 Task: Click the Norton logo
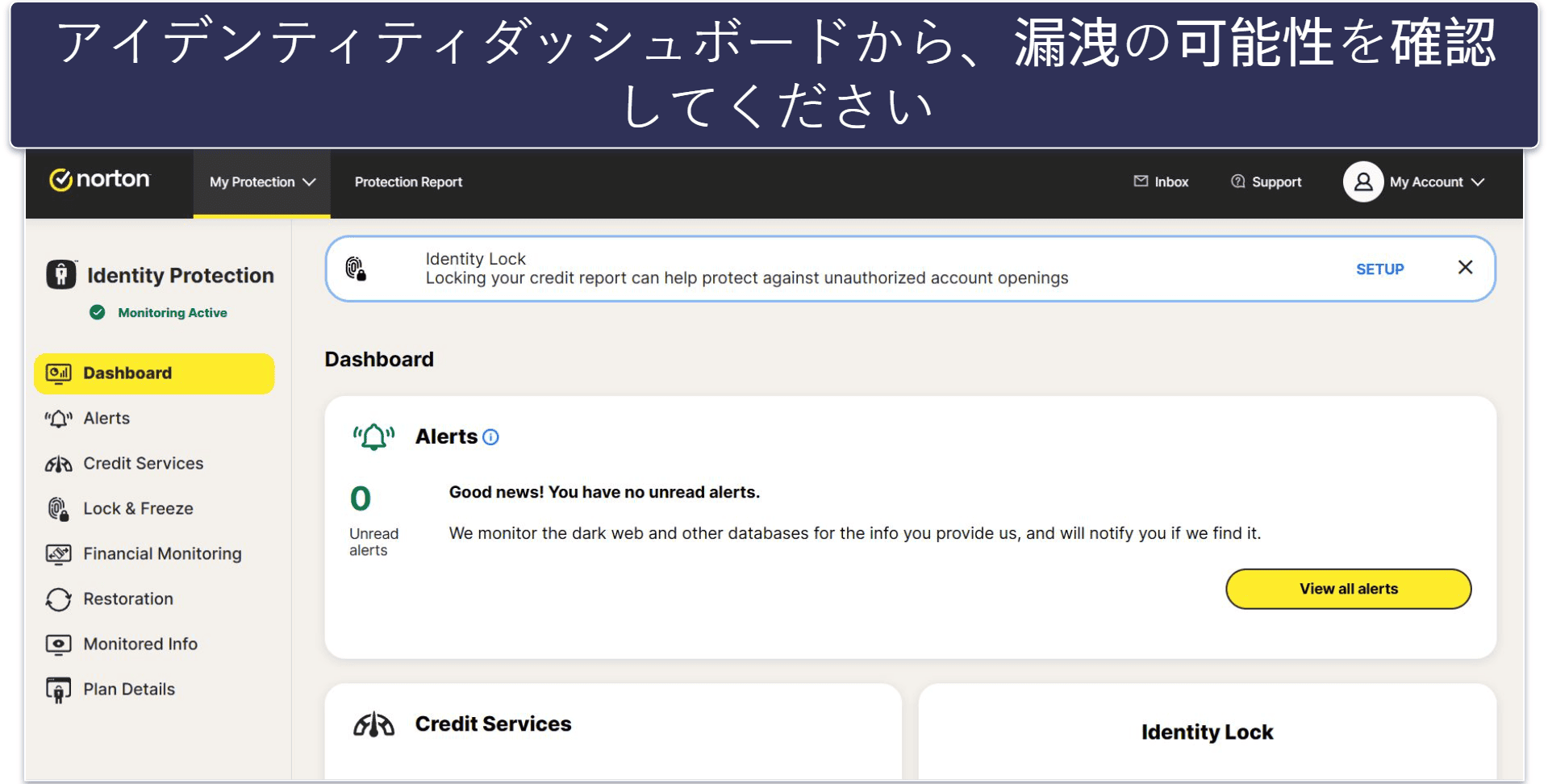pyautogui.click(x=99, y=179)
